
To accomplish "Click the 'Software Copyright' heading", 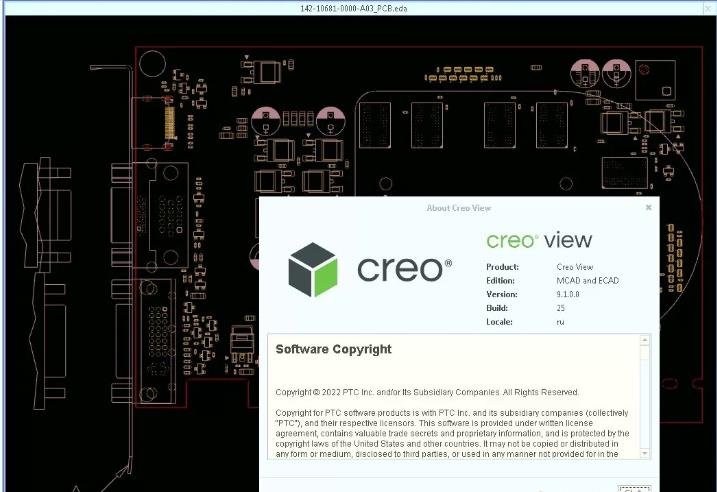I will click(333, 349).
